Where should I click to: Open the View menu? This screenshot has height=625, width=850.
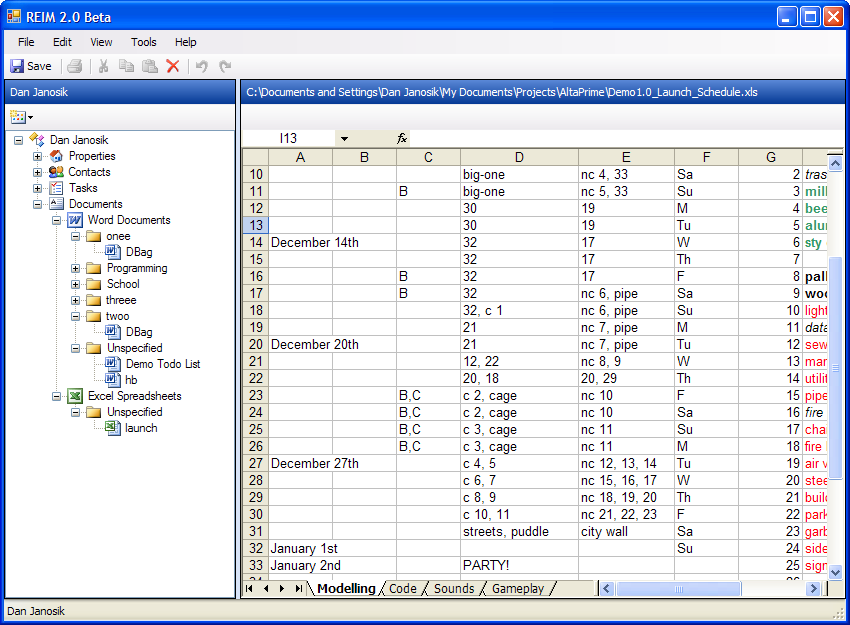coord(101,42)
